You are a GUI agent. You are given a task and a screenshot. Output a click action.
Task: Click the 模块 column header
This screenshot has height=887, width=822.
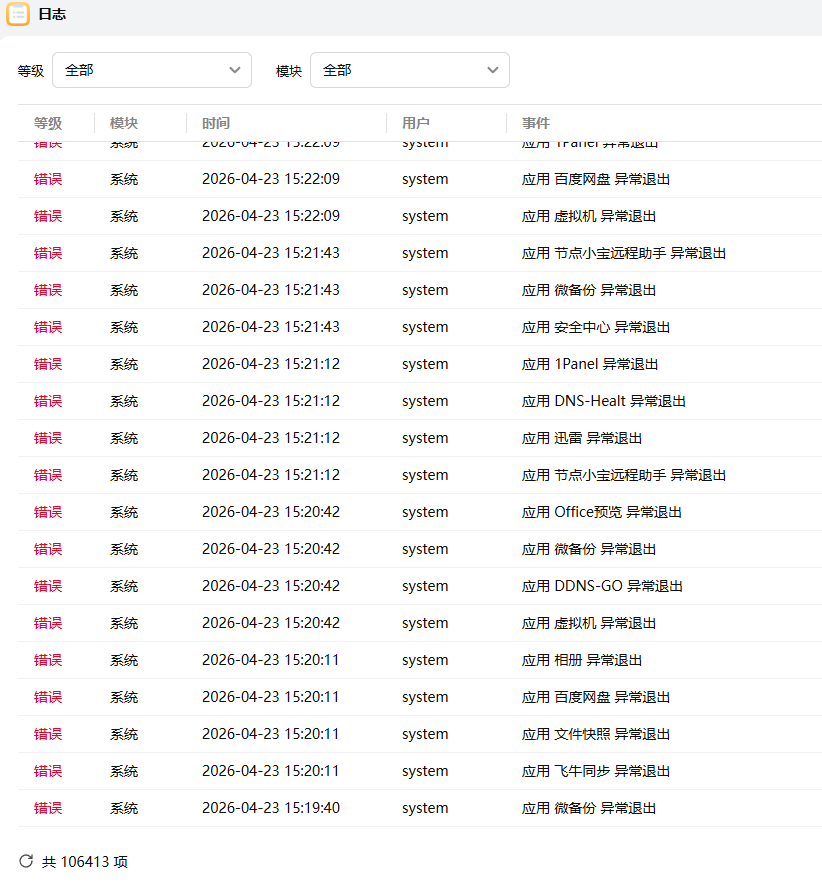pos(122,122)
